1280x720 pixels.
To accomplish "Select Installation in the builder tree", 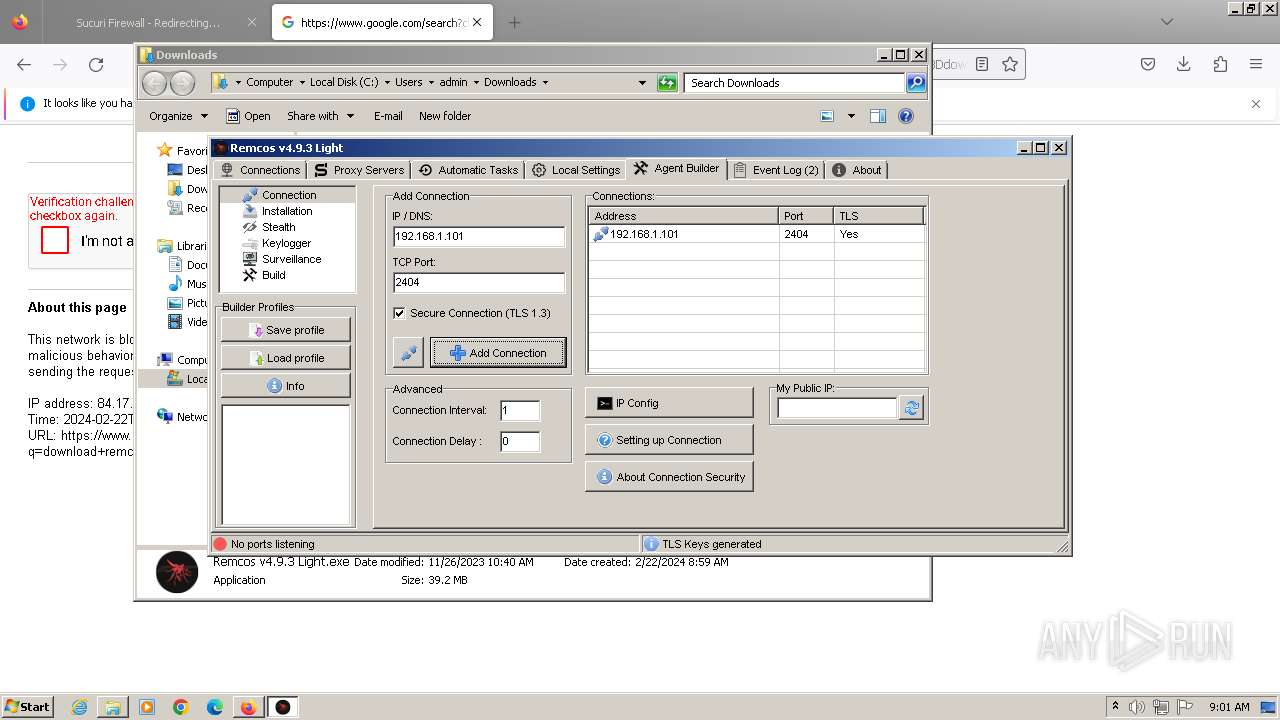I will [x=287, y=211].
